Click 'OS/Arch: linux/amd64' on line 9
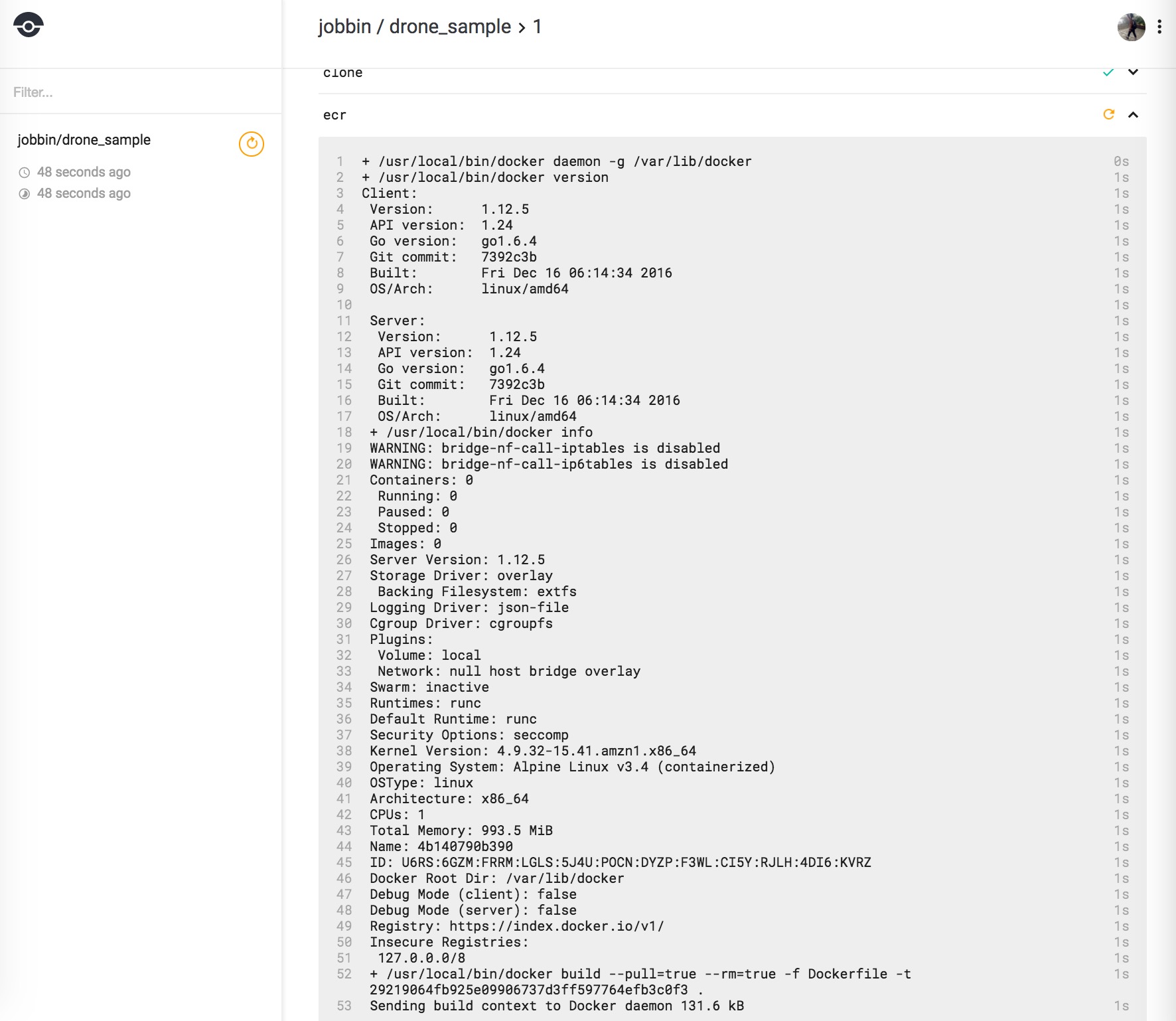 pos(469,289)
